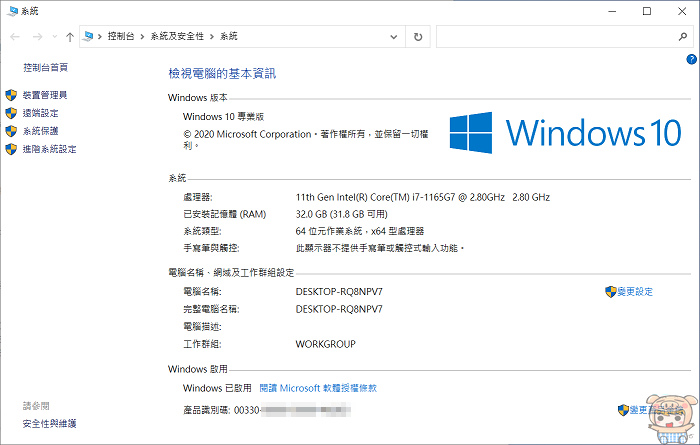Click the shield icon beside 變更產品金鑰

click(623, 410)
